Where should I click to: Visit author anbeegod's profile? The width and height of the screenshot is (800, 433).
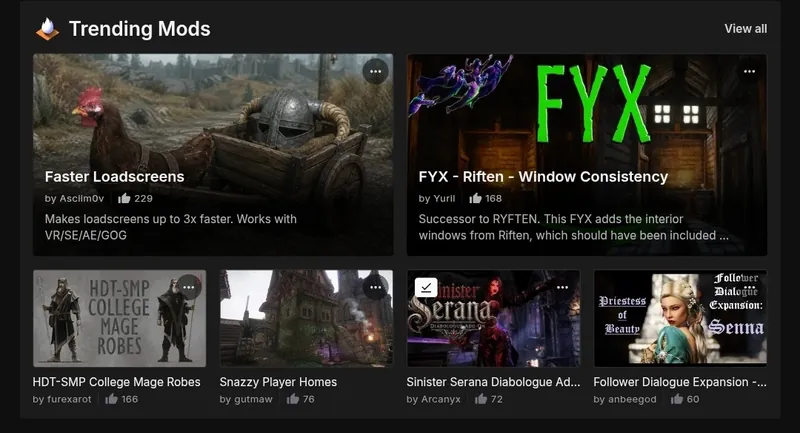click(x=632, y=399)
